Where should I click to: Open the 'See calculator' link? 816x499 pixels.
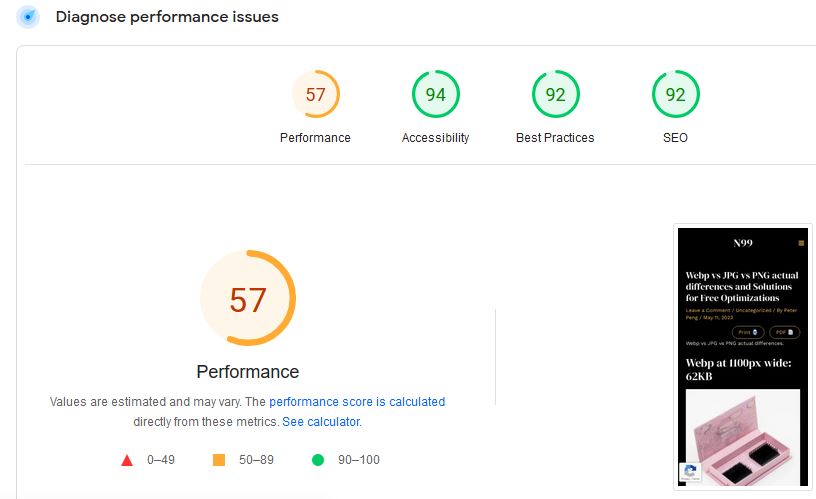[320, 422]
